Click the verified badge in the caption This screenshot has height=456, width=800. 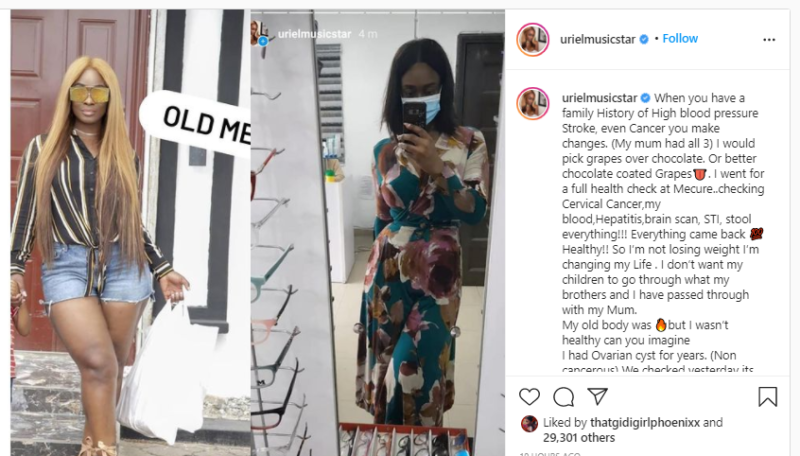(645, 98)
